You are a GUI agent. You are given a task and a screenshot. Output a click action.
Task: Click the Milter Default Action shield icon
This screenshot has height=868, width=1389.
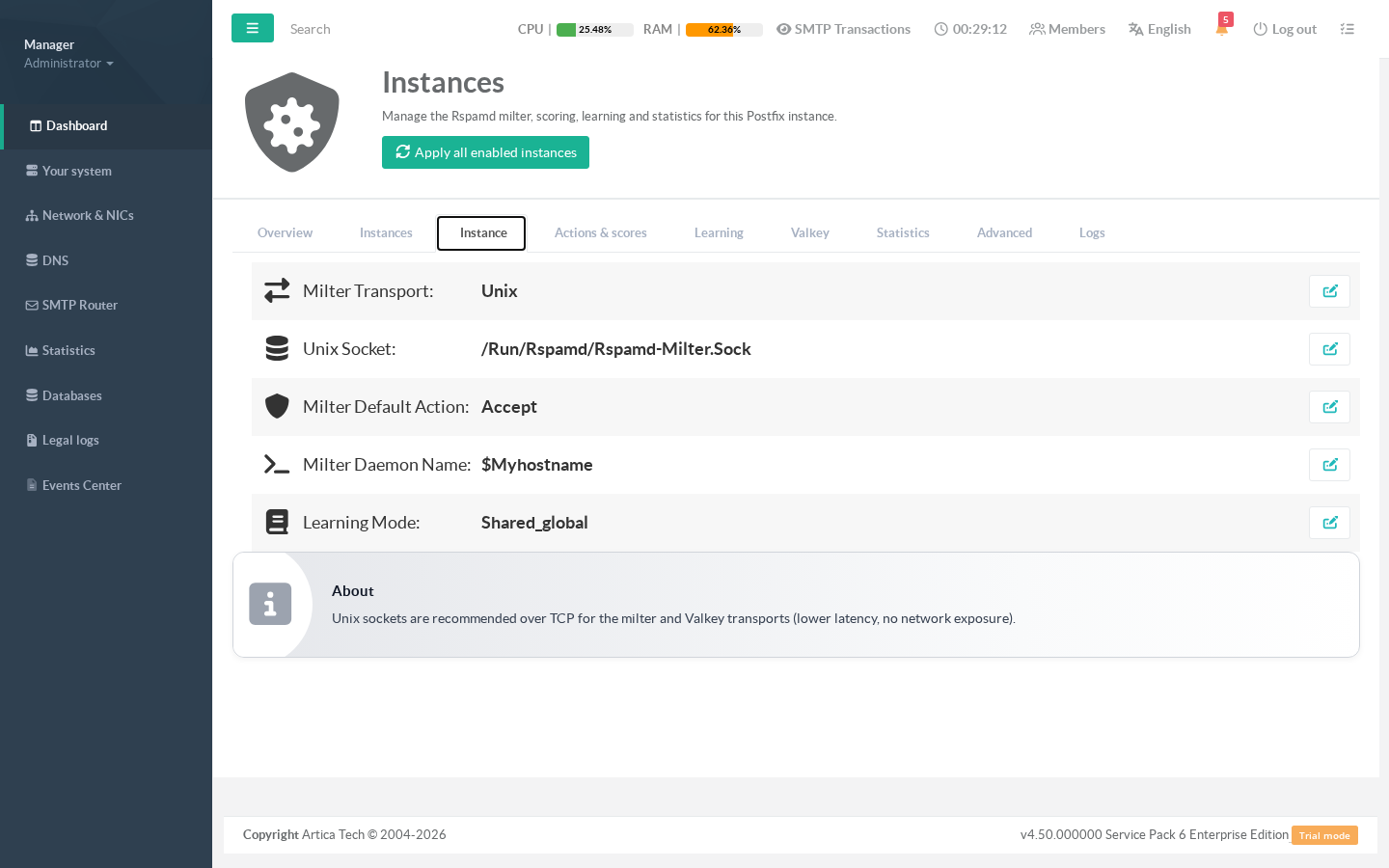pyautogui.click(x=277, y=406)
